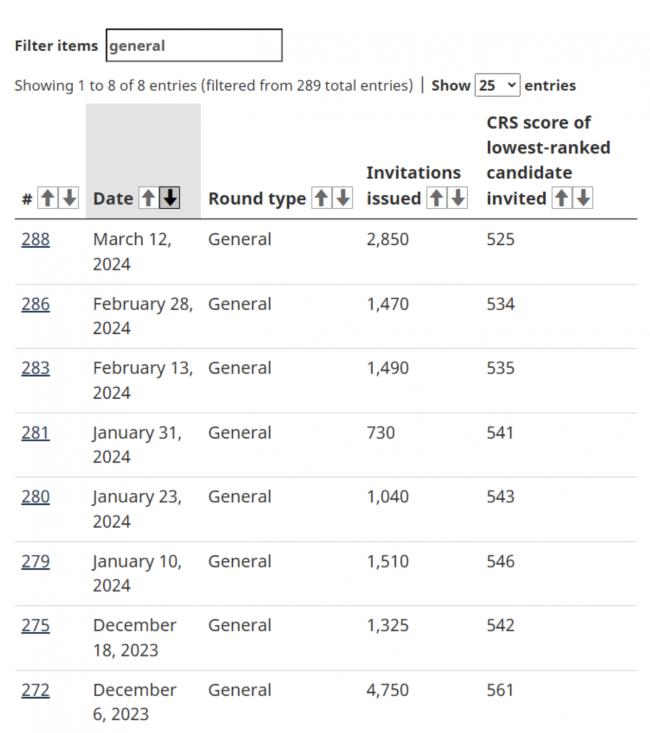Image resolution: width=650 pixels, height=733 pixels.
Task: Open round 288 link
Action: [x=36, y=239]
